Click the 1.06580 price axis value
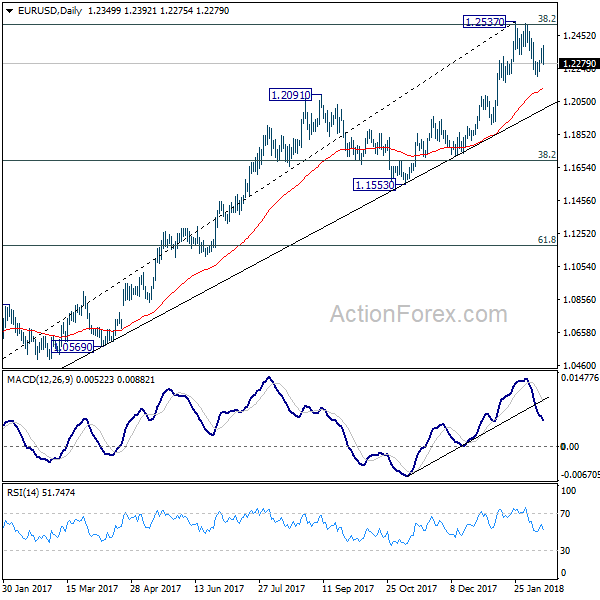 [579, 333]
